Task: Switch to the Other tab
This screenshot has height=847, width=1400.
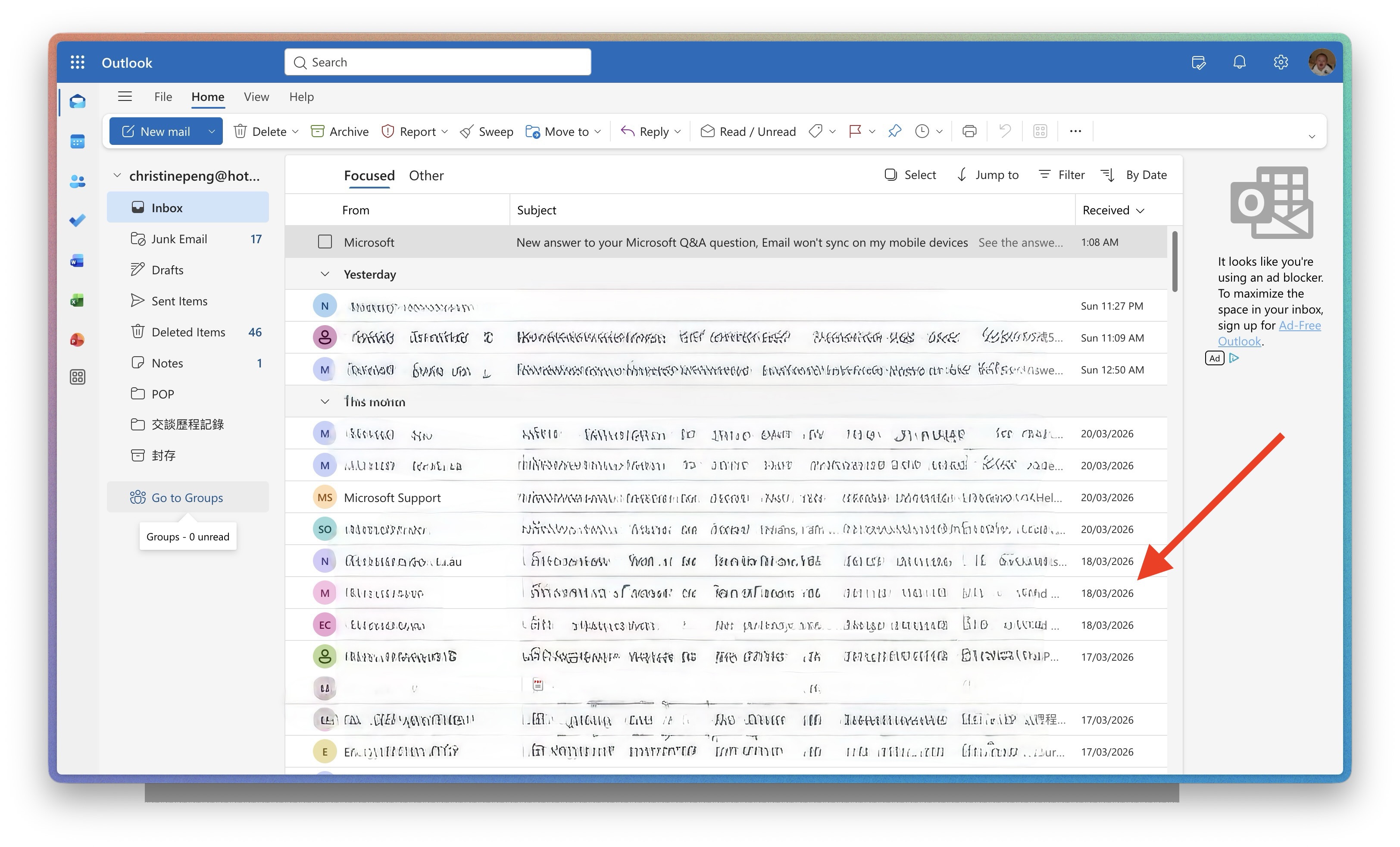Action: [426, 176]
